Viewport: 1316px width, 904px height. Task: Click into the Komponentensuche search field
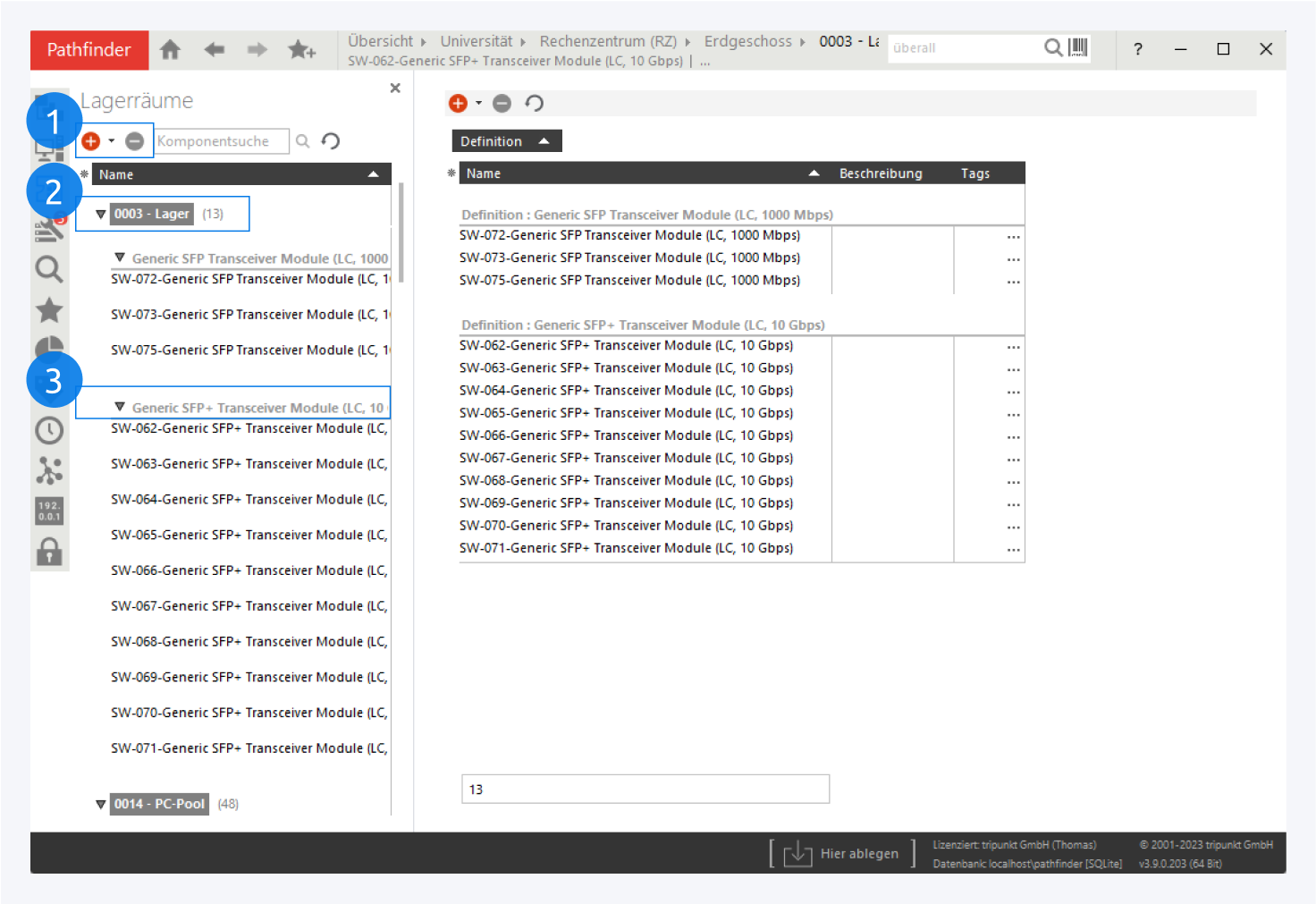pyautogui.click(x=222, y=141)
